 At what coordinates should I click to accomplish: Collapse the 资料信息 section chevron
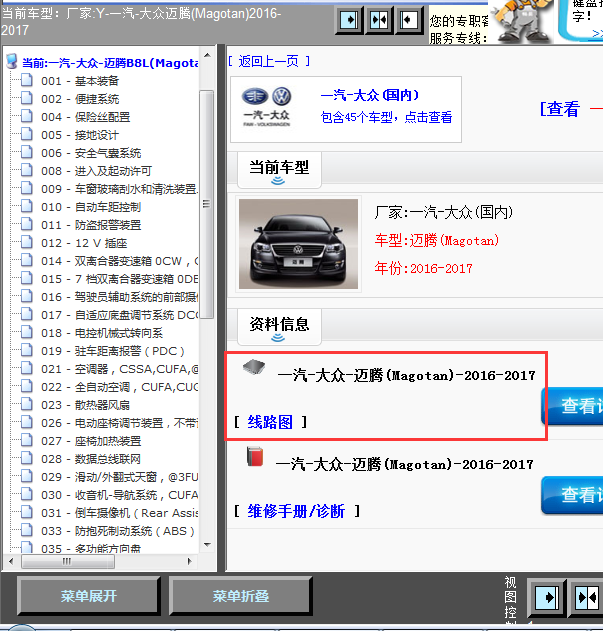(x=278, y=338)
